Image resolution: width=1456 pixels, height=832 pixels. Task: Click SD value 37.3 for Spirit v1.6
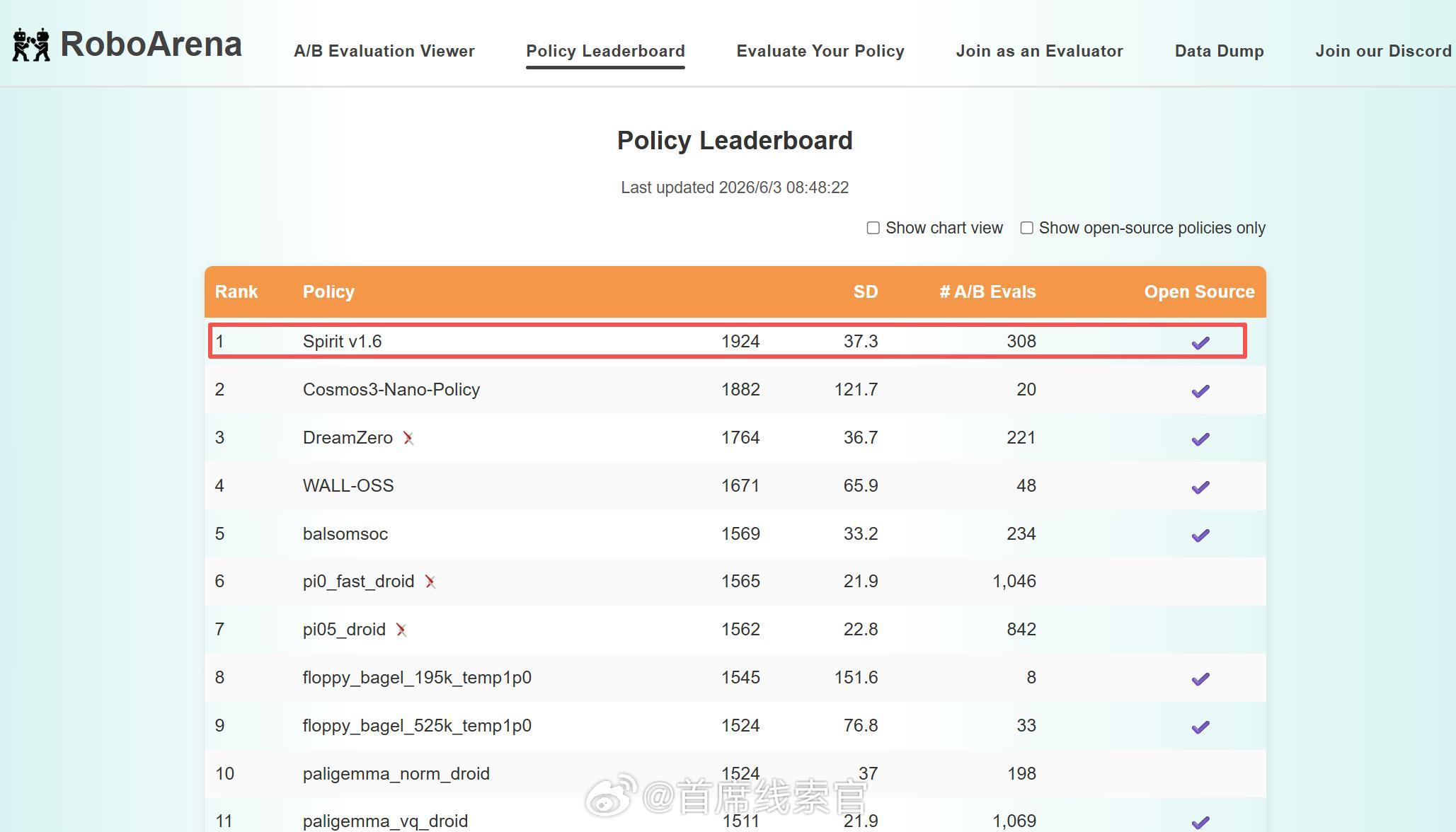point(861,341)
